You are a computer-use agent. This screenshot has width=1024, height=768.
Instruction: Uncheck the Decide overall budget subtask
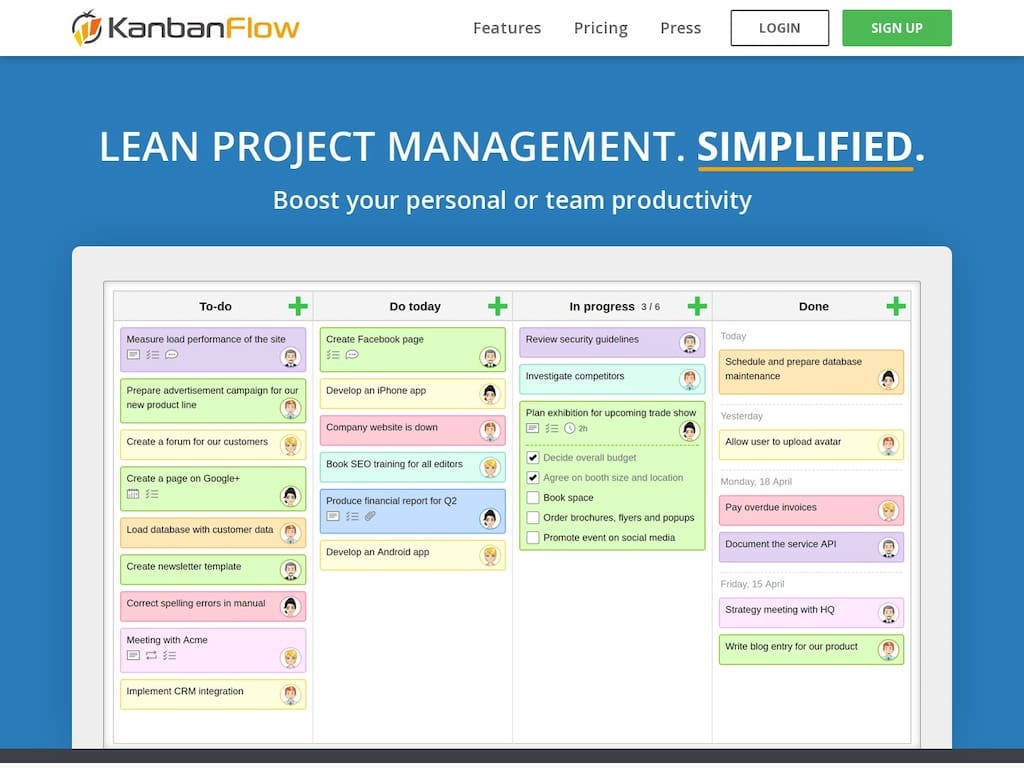click(533, 457)
